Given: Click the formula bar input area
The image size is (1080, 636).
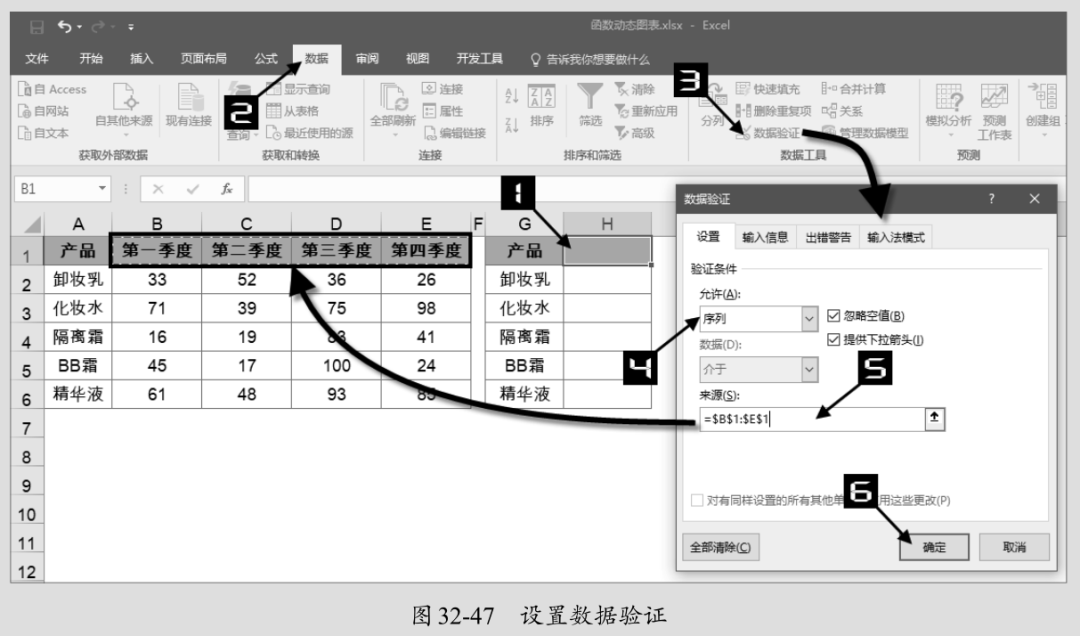Looking at the screenshot, I should click(x=461, y=189).
